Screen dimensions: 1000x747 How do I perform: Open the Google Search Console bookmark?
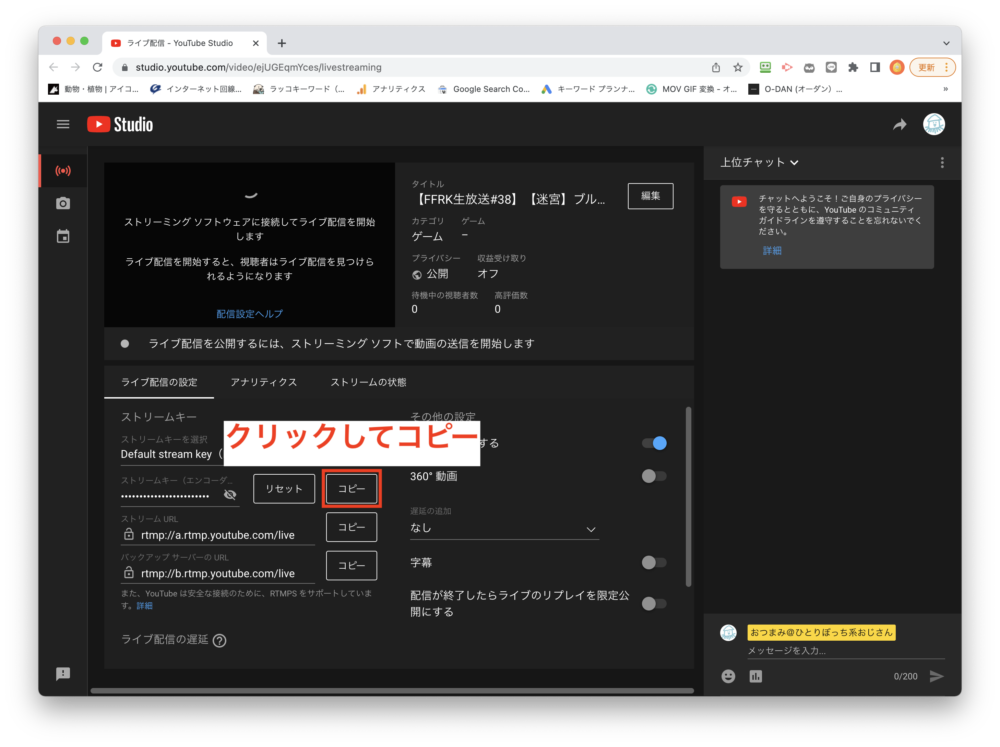coord(483,89)
